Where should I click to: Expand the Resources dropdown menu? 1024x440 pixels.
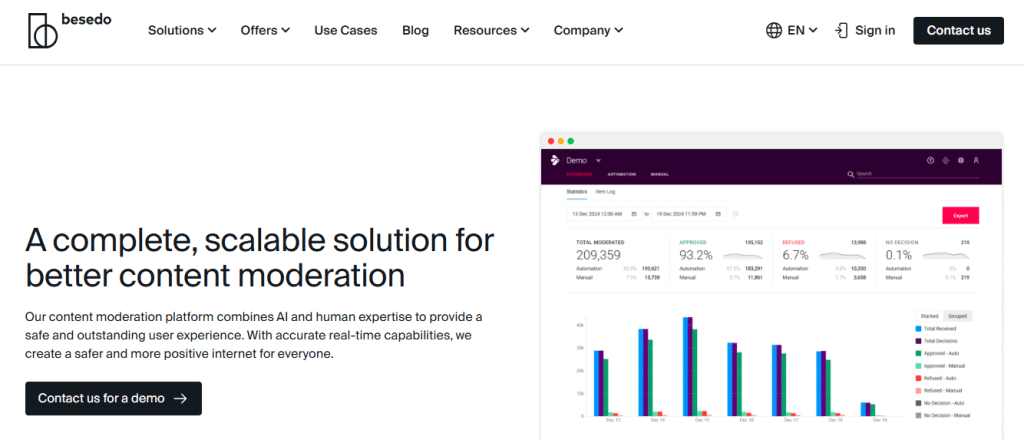pos(491,30)
